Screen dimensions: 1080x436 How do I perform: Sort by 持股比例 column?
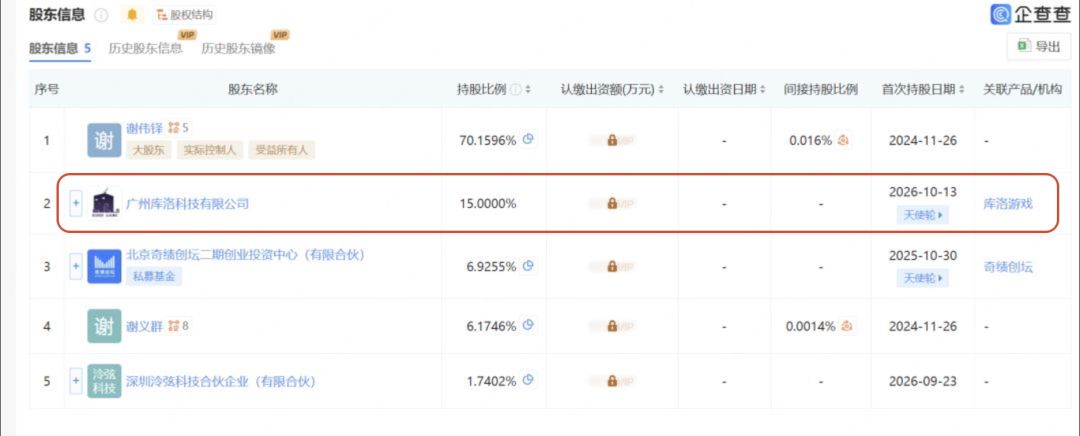(x=528, y=90)
